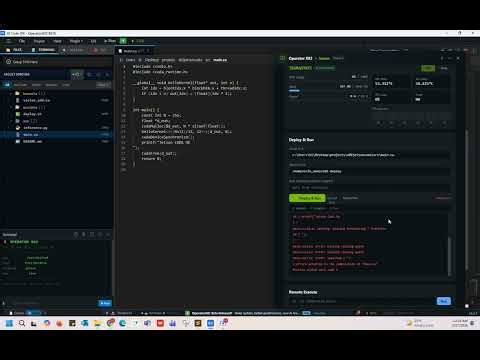Viewport: 480px width, 360px height.
Task: Click the Run button in top toolbar
Action: [x=110, y=41]
